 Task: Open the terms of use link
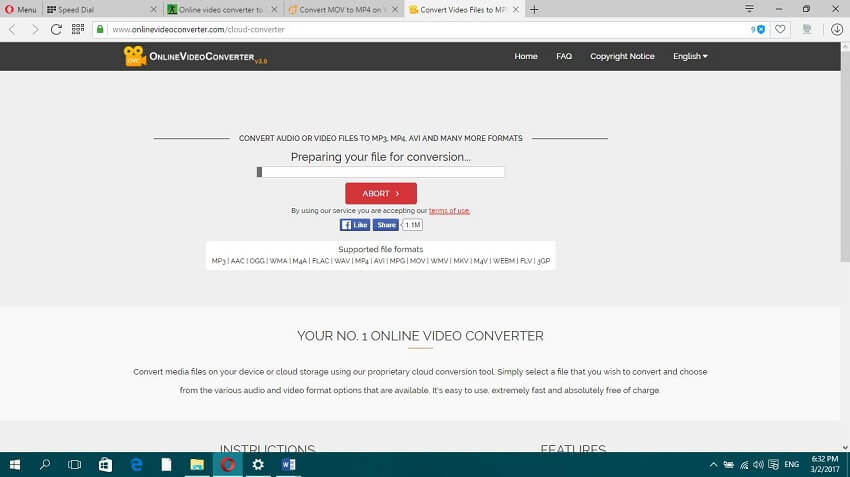click(x=449, y=211)
